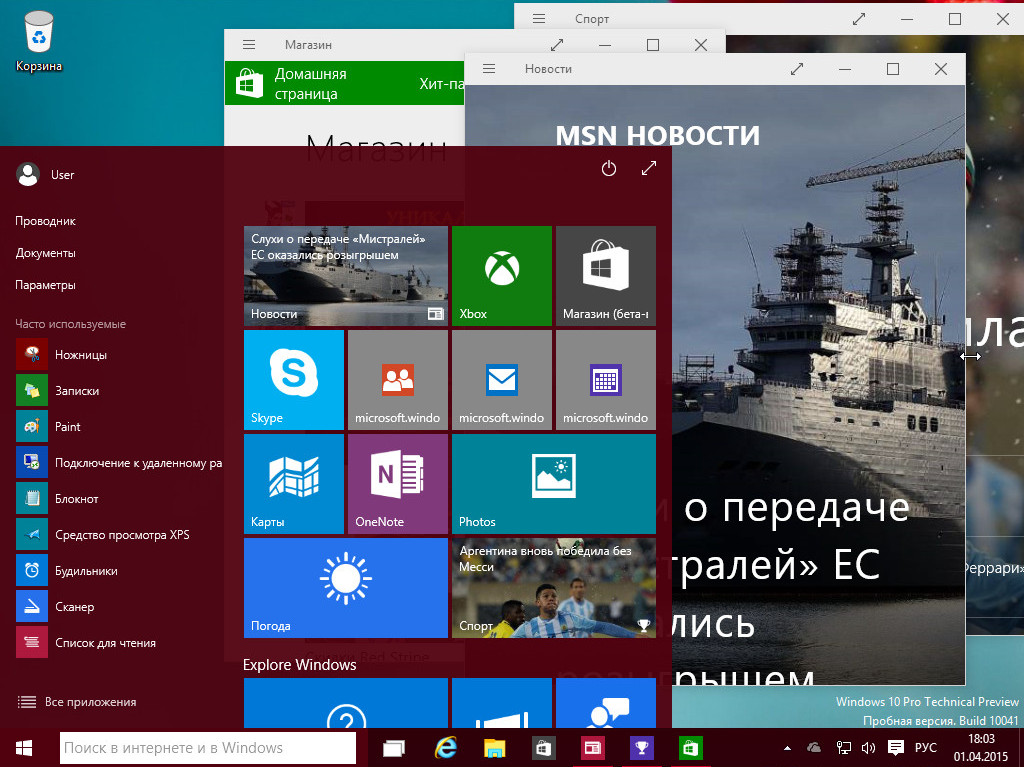1024x767 pixels.
Task: Open hamburger menu in Новости window
Action: (x=489, y=69)
